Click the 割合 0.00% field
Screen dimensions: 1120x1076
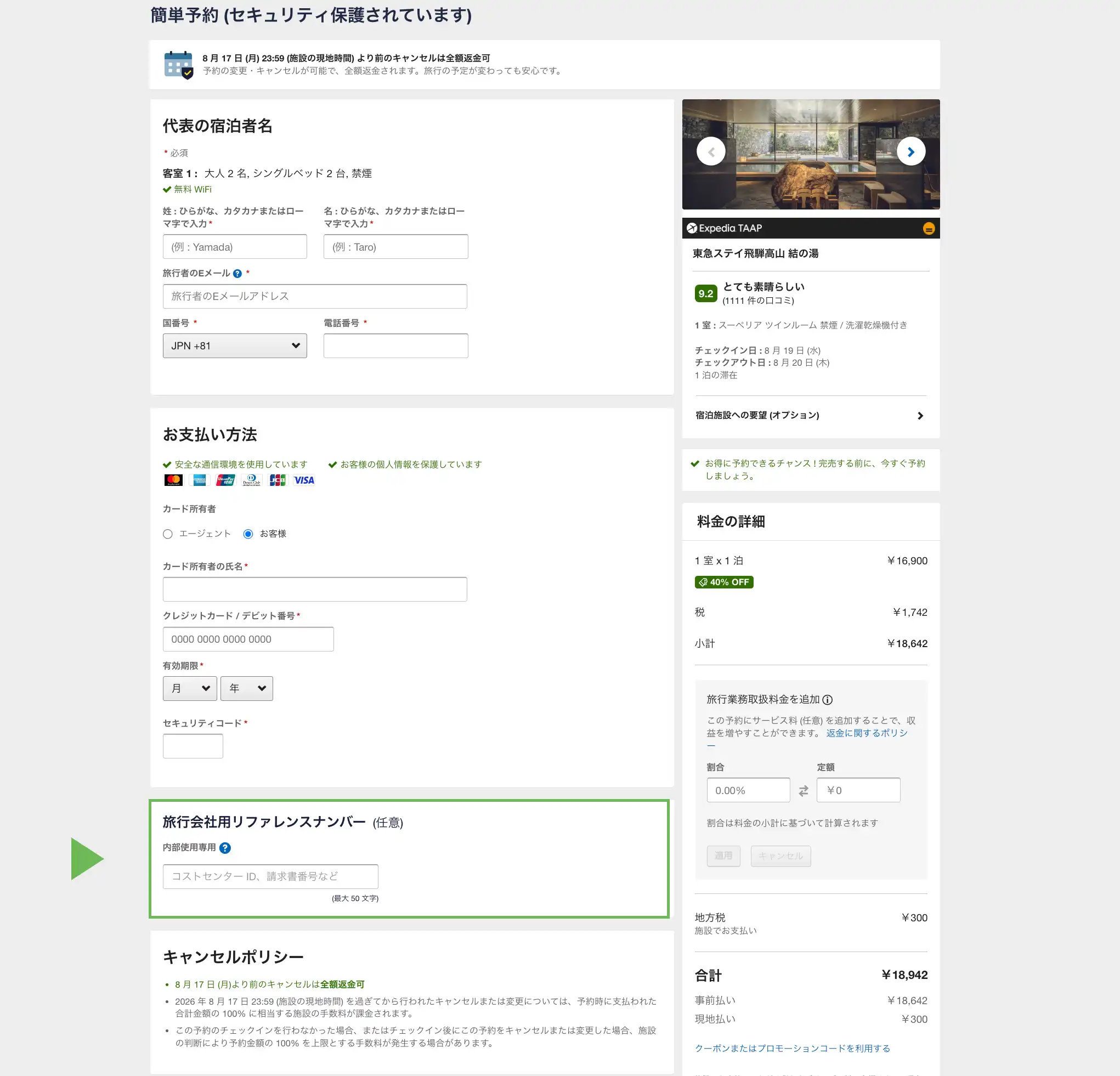(748, 790)
